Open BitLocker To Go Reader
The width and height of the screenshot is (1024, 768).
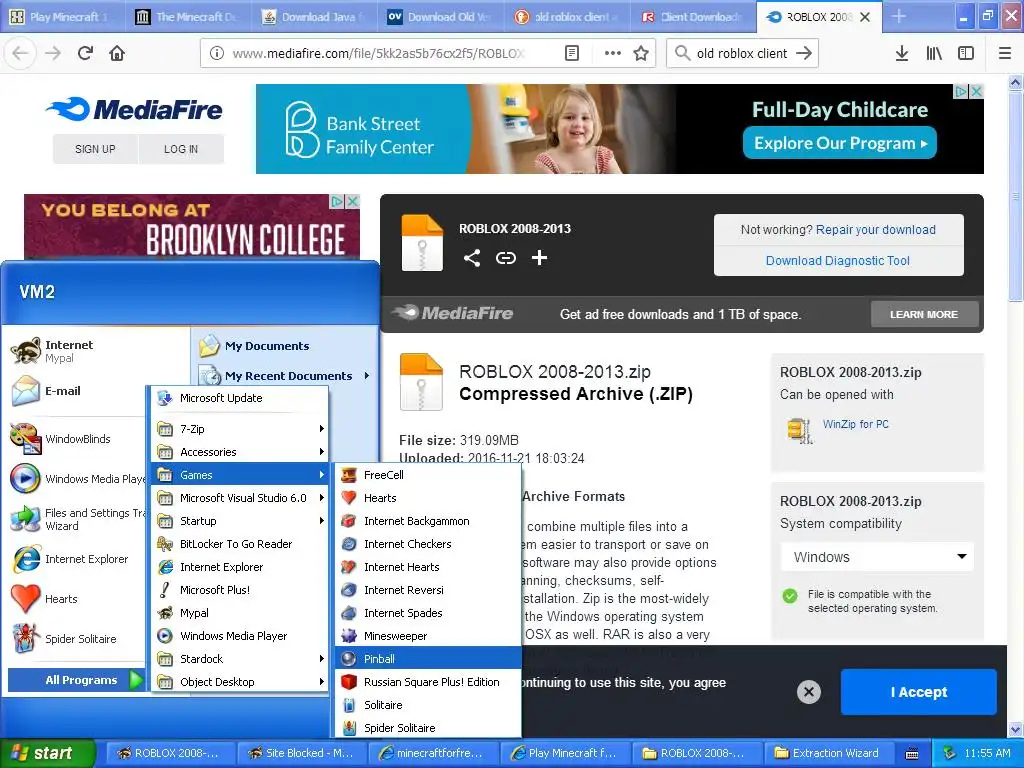point(240,544)
